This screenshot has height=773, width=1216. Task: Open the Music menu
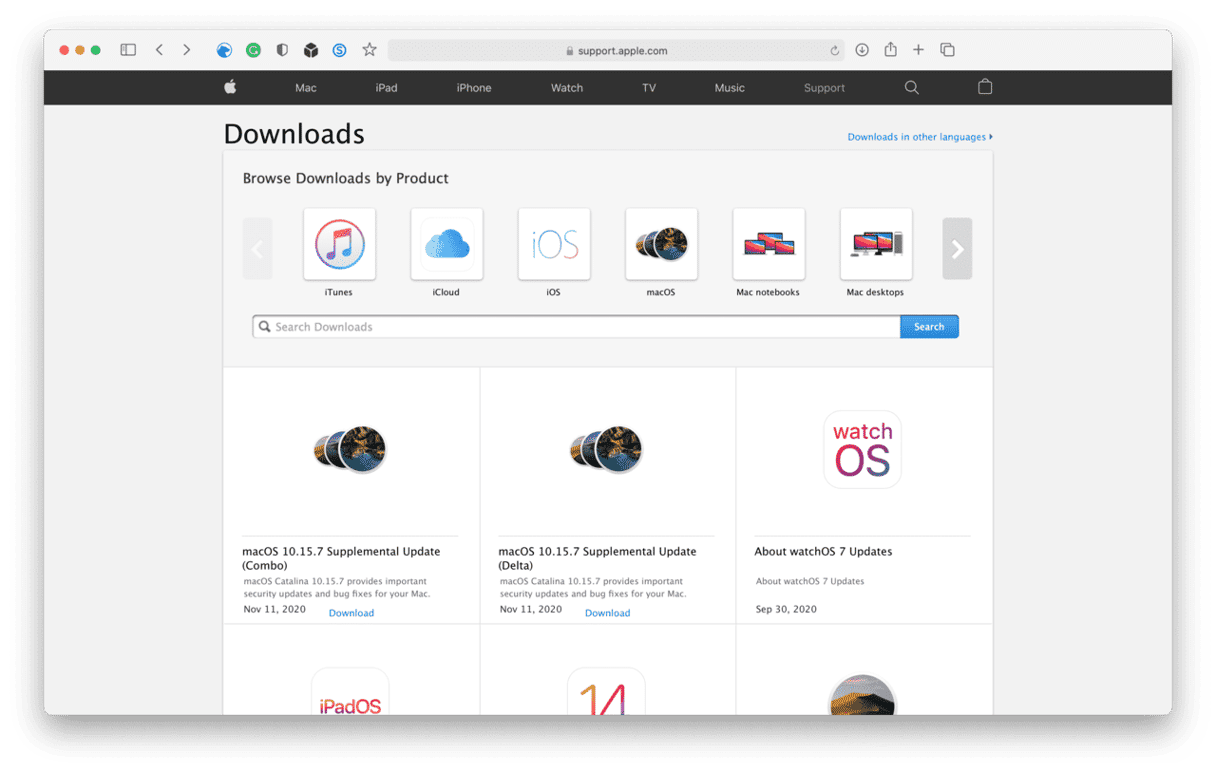730,88
